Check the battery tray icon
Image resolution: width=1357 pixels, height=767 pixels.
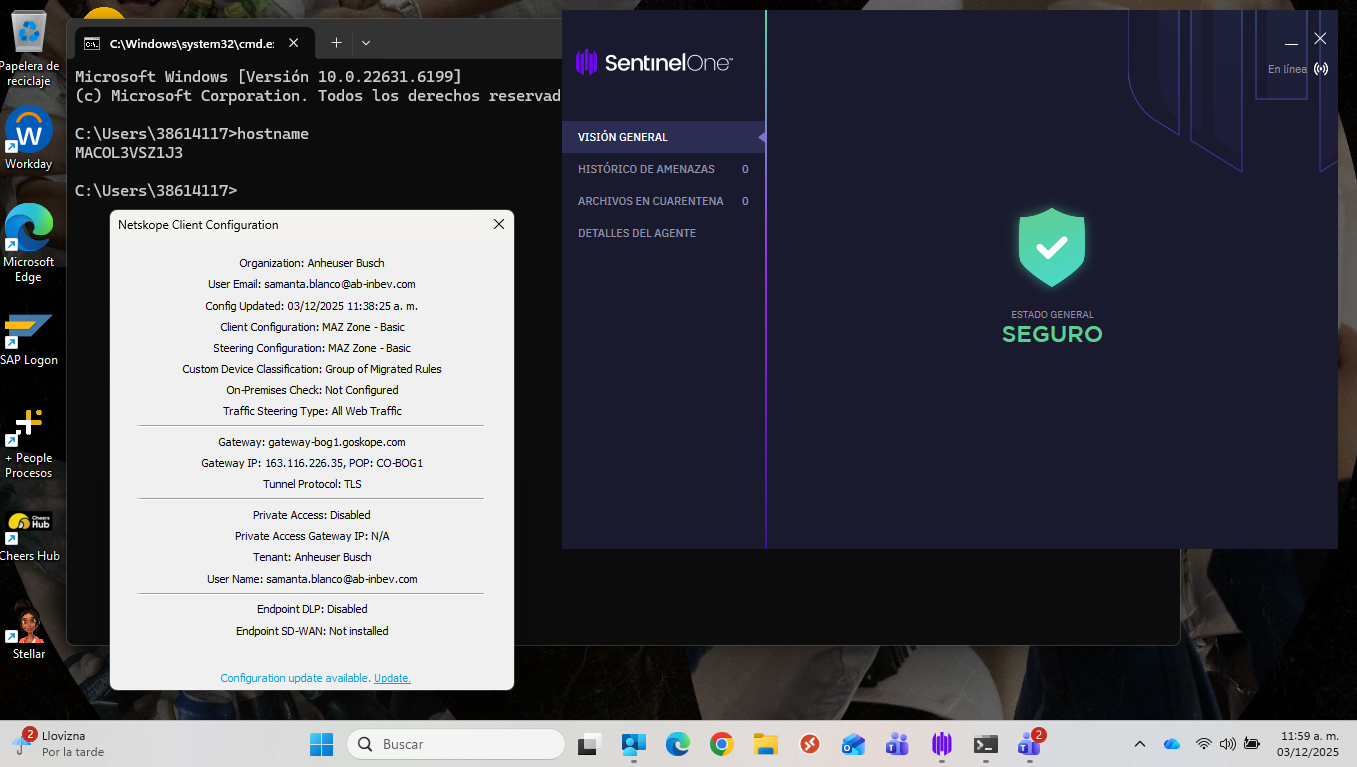point(1252,744)
